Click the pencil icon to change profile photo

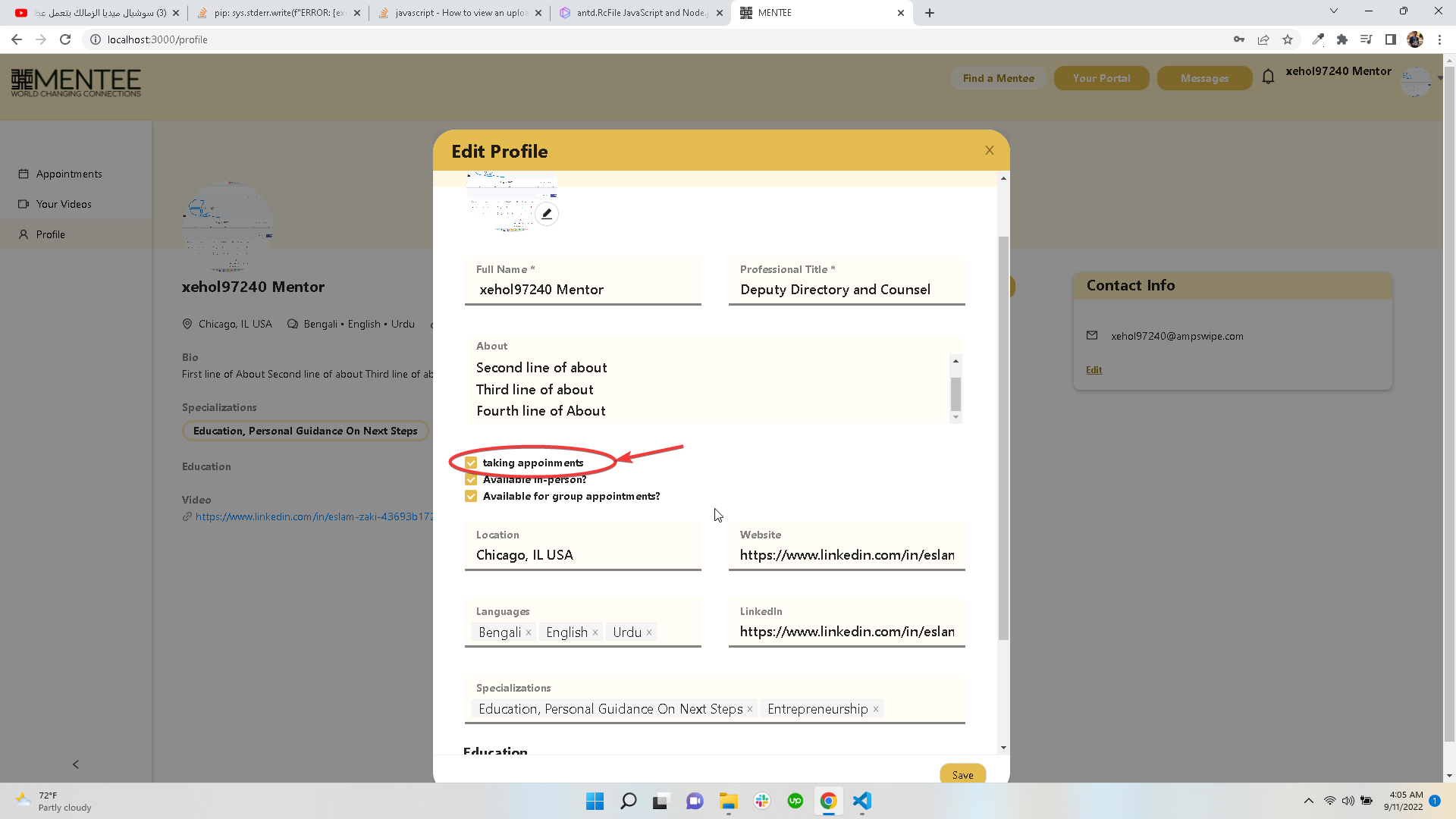pyautogui.click(x=547, y=214)
